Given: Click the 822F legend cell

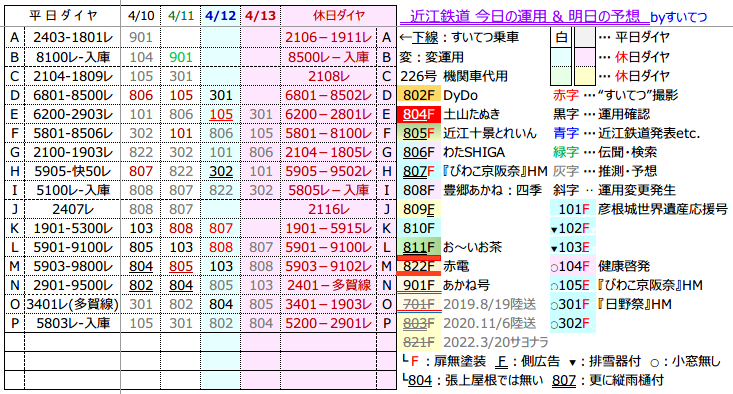Looking at the screenshot, I should 419,266.
